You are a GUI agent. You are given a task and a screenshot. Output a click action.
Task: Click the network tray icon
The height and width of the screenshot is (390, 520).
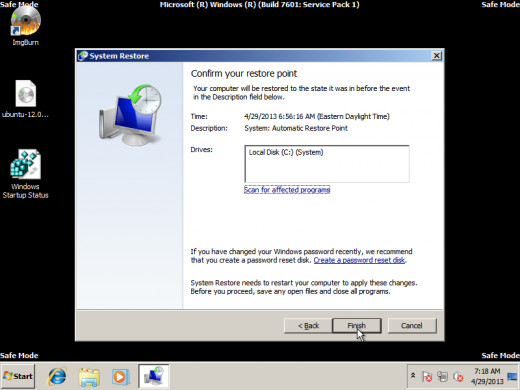tap(443, 376)
